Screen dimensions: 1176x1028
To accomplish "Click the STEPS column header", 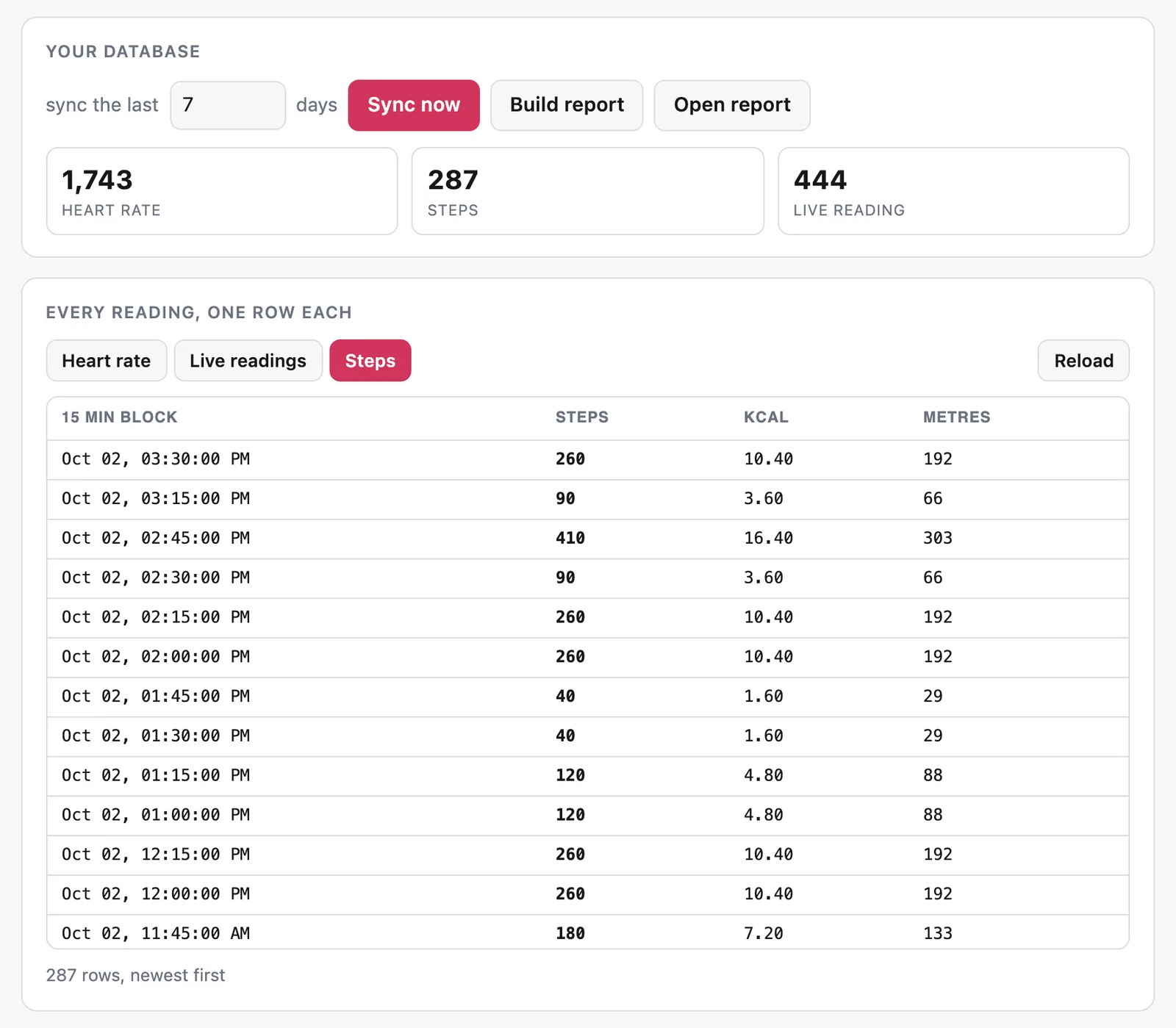I will point(582,417).
